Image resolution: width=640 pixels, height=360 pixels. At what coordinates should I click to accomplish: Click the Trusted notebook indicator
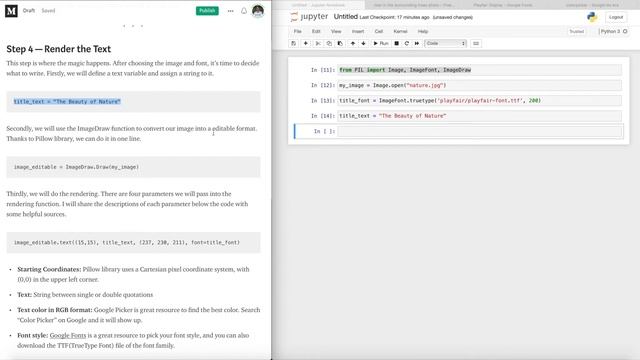577,31
